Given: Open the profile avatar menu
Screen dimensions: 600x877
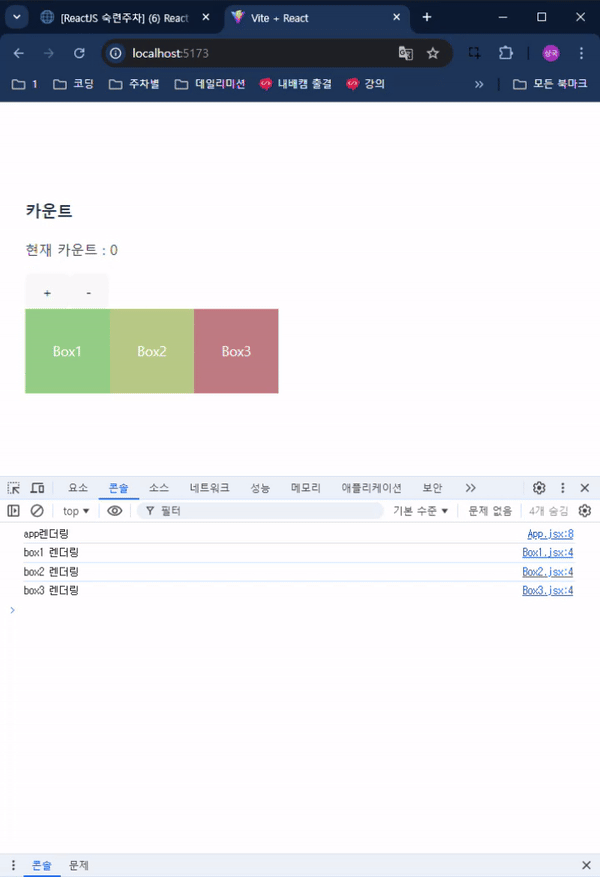Looking at the screenshot, I should 551,53.
